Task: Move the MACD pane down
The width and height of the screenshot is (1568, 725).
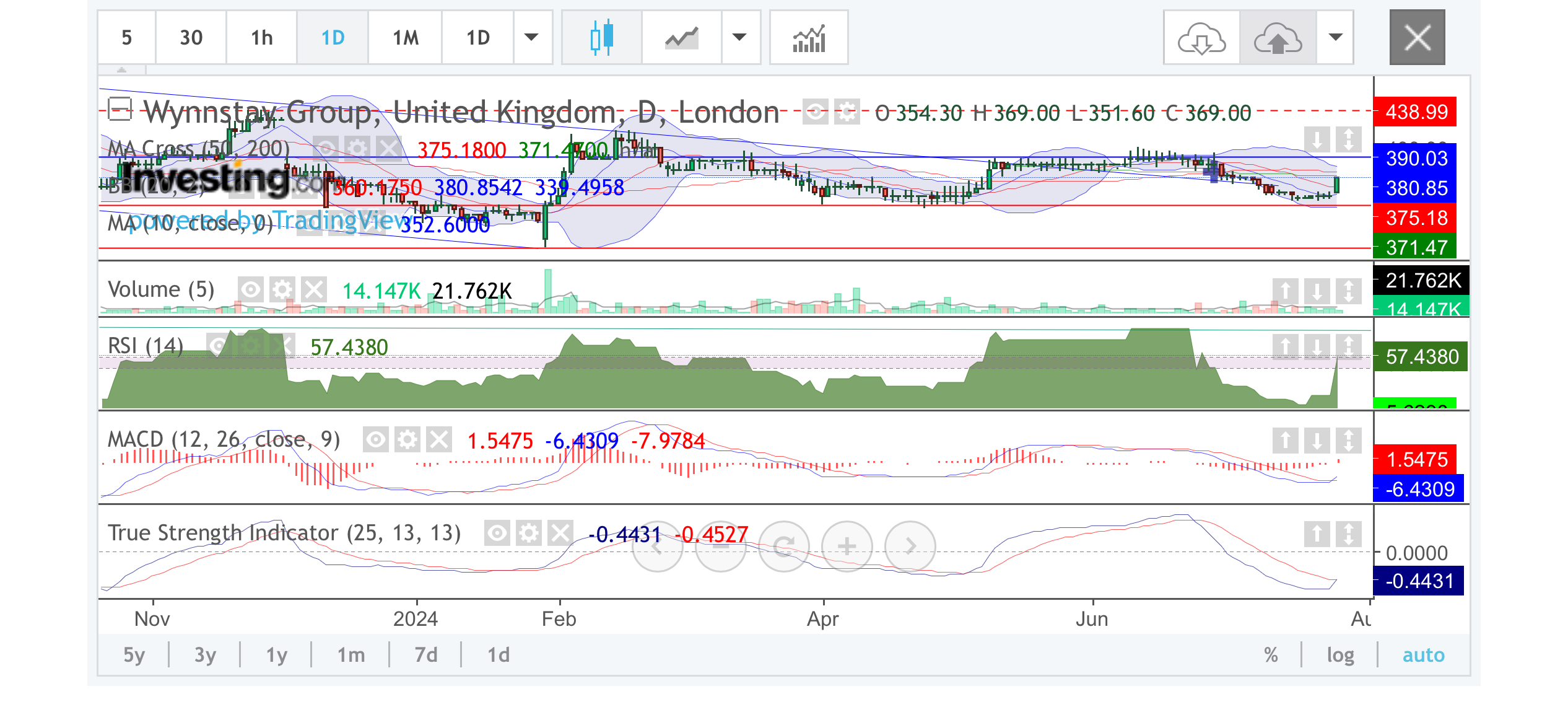Action: click(x=1317, y=441)
